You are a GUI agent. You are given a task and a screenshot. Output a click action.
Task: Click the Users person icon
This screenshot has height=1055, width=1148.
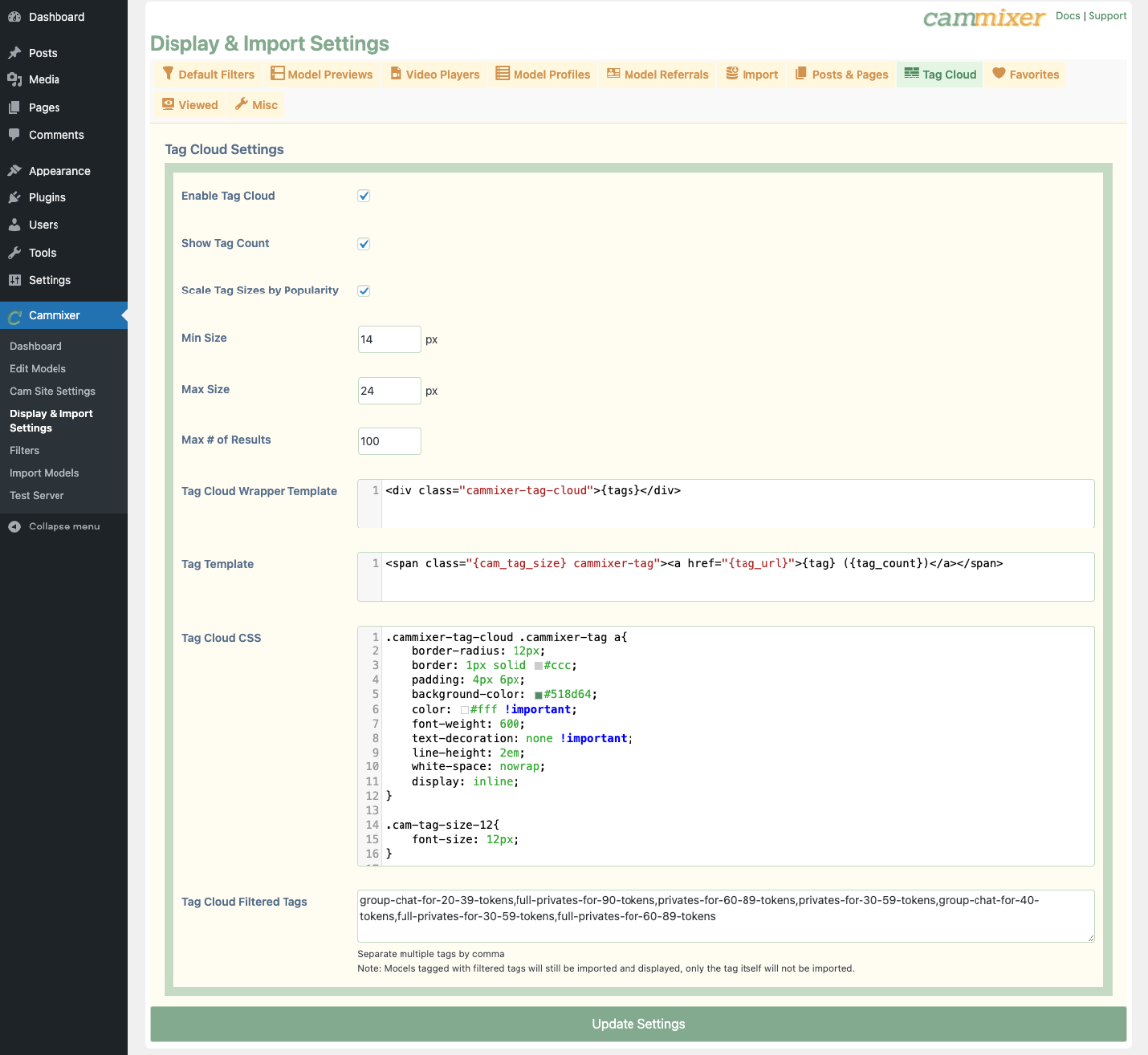pyautogui.click(x=14, y=225)
